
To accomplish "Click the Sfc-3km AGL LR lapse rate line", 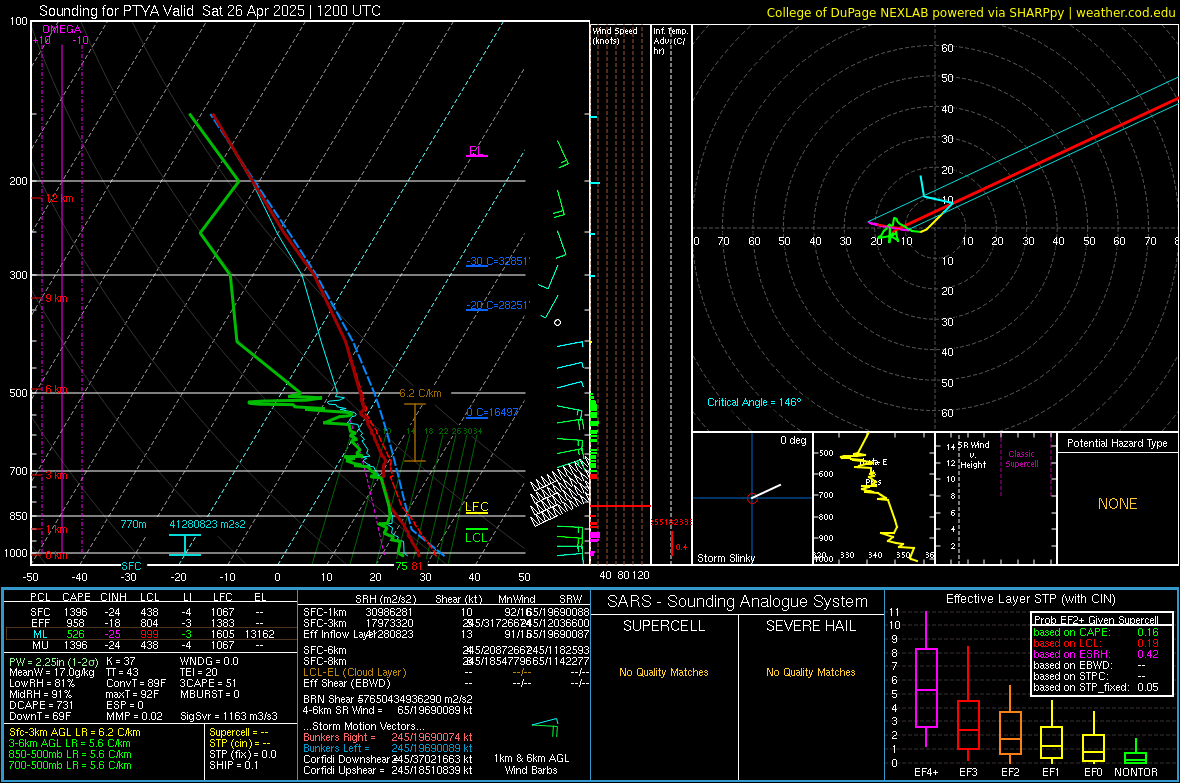I will [x=75, y=732].
